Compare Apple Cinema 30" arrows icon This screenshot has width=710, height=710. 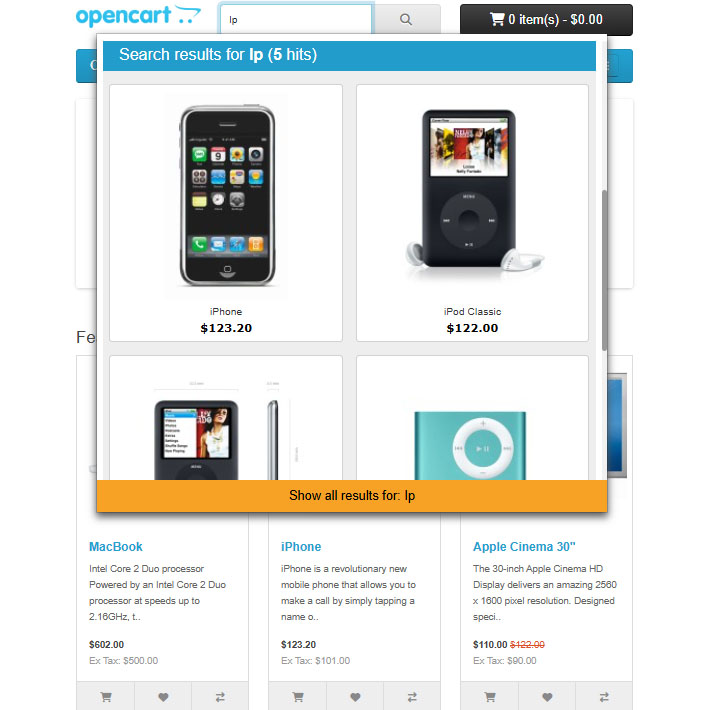(604, 696)
